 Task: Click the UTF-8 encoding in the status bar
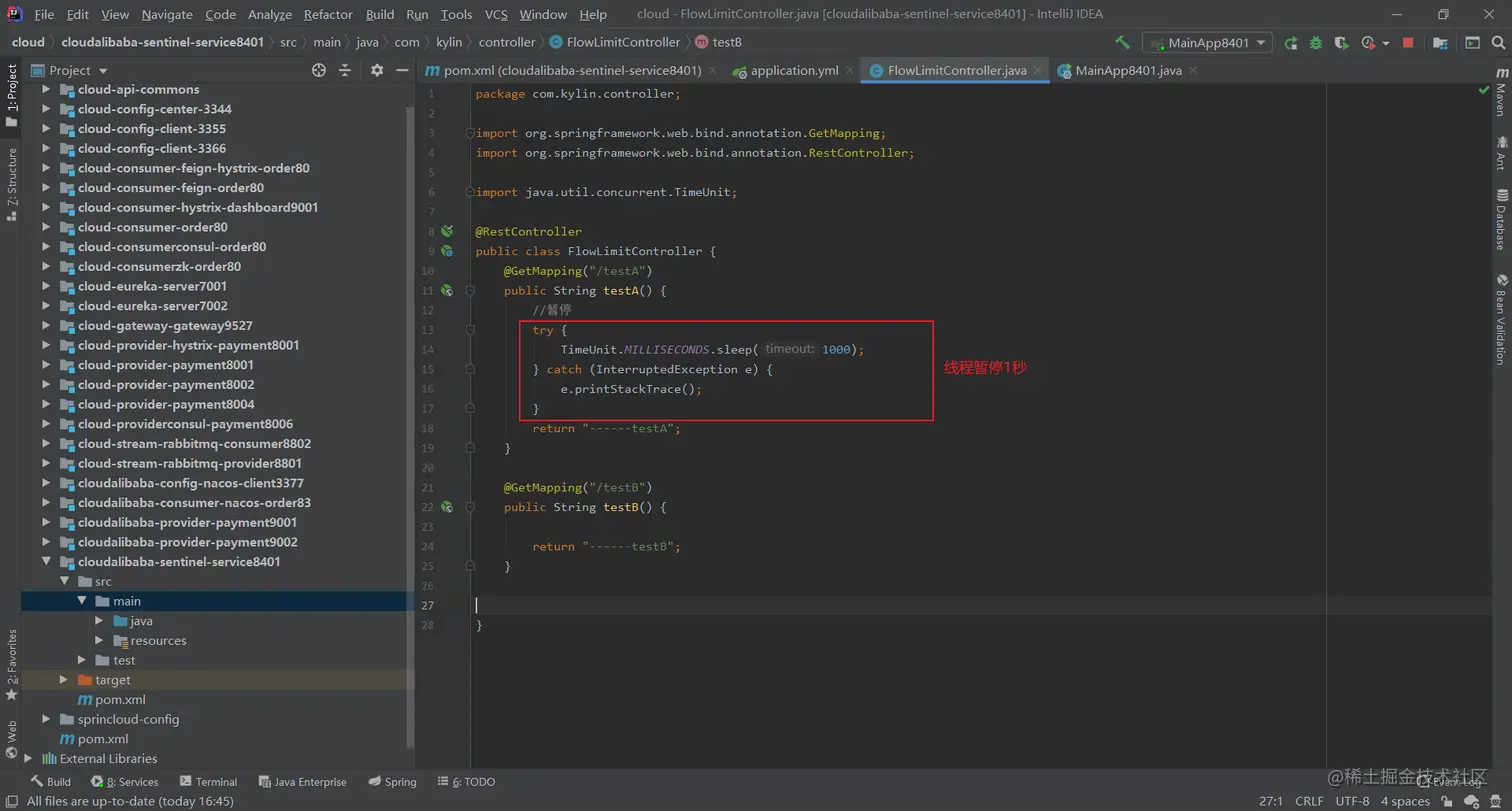[x=1352, y=801]
